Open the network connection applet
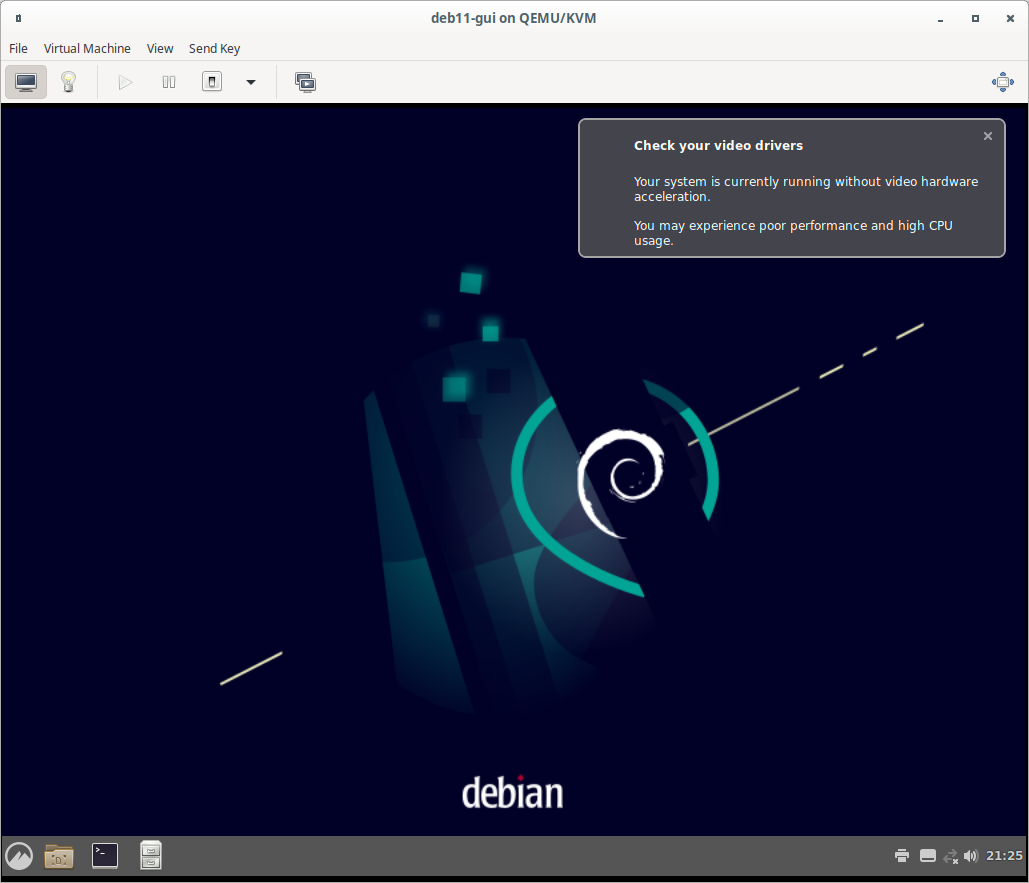Screen dimensions: 1029x883 point(950,856)
